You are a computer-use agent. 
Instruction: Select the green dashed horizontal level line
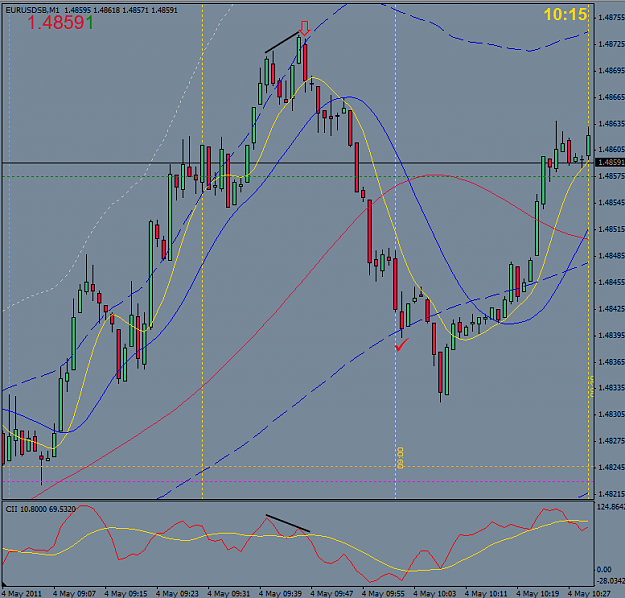coord(298,176)
